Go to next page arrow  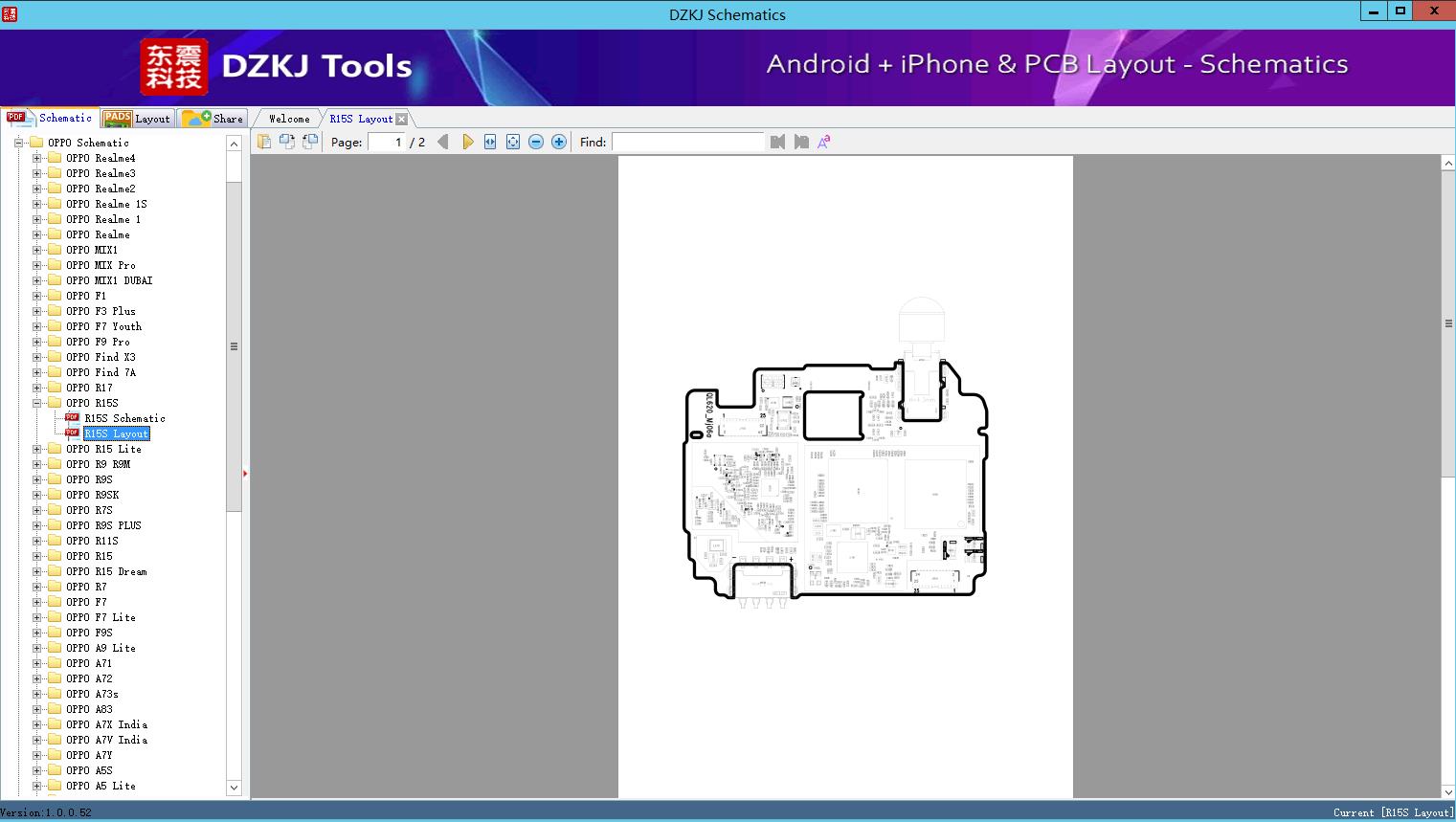(467, 142)
